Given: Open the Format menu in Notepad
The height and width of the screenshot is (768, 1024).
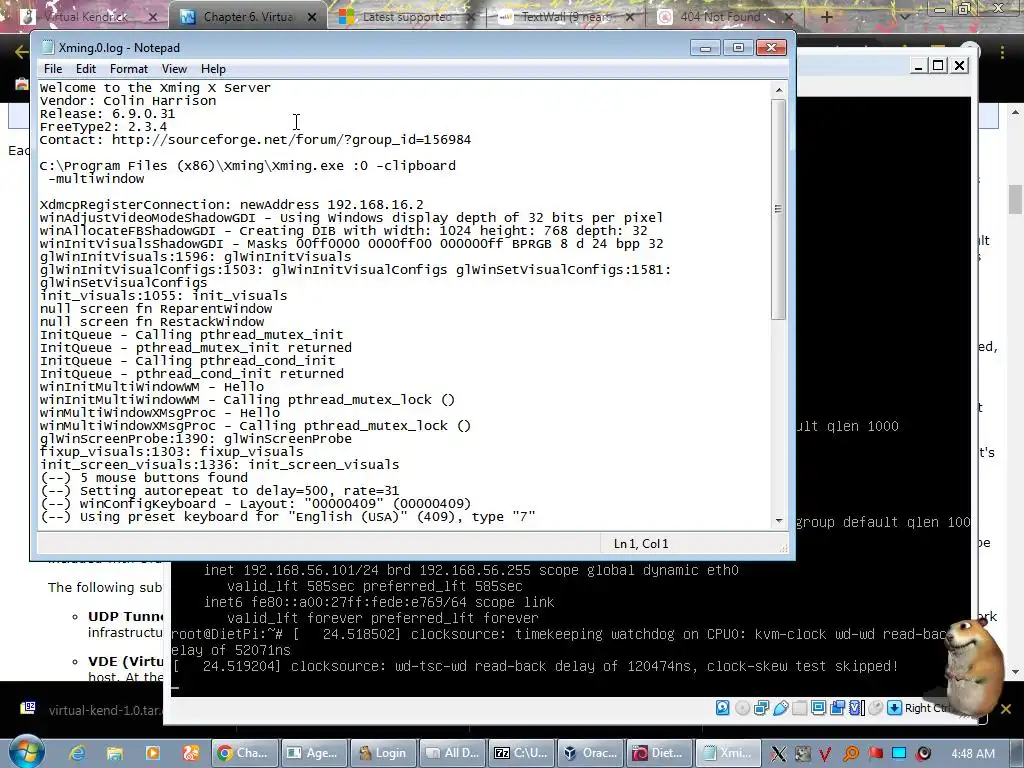Looking at the screenshot, I should pos(129,69).
